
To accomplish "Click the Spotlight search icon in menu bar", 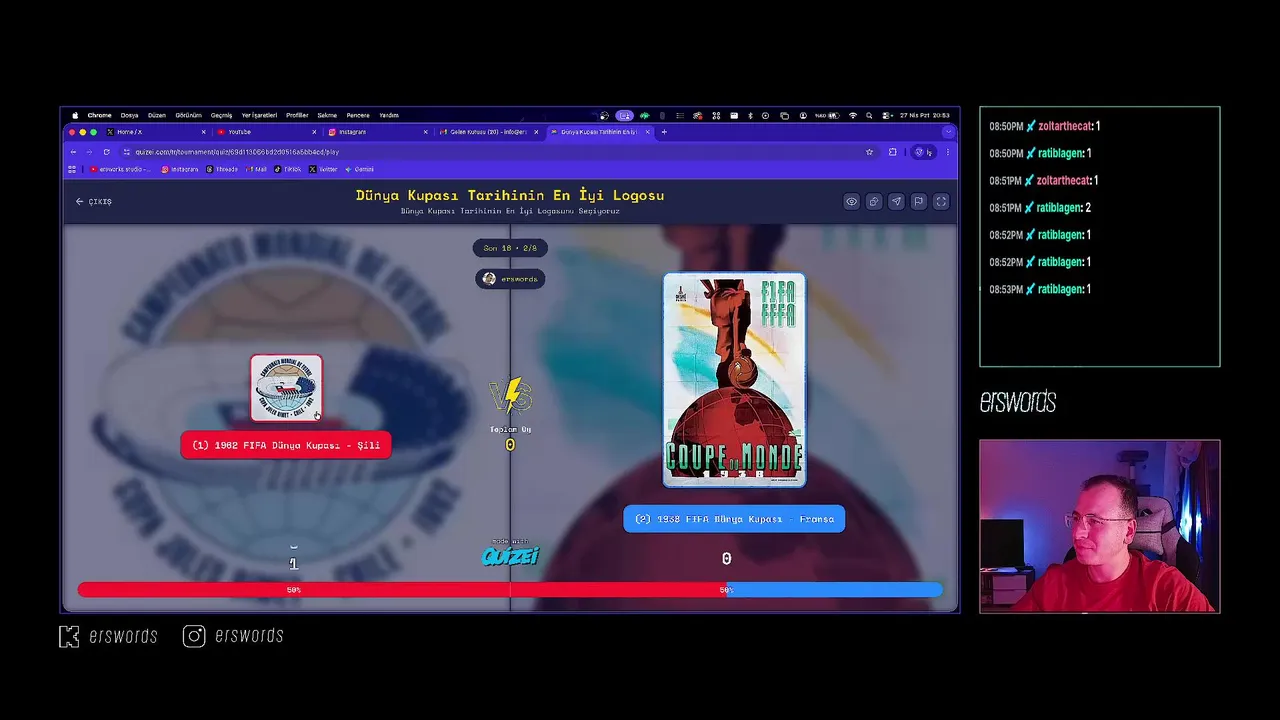I will [869, 115].
